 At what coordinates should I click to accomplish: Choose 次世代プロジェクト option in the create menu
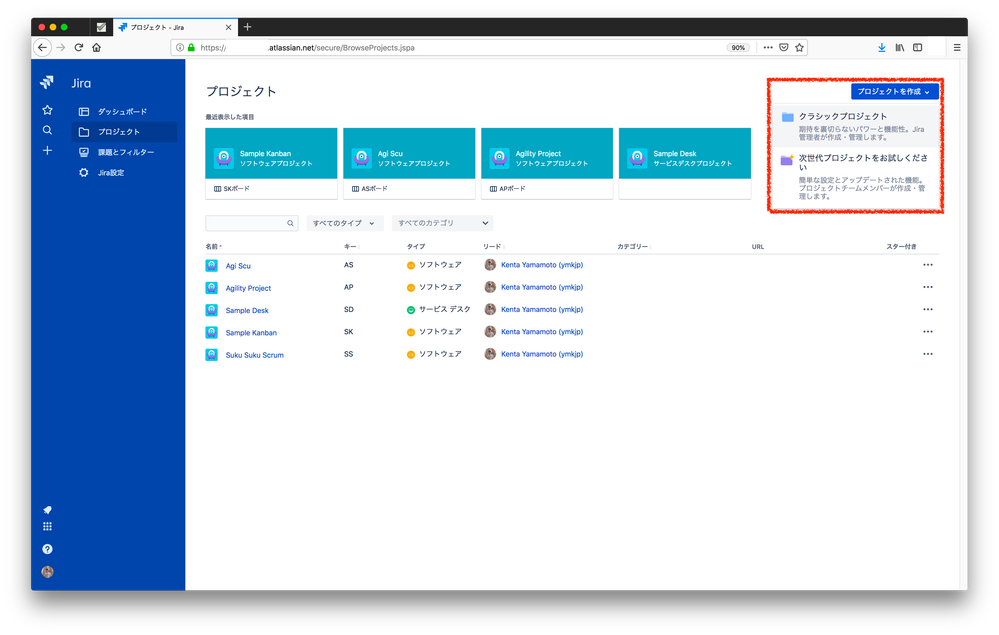coord(856,176)
